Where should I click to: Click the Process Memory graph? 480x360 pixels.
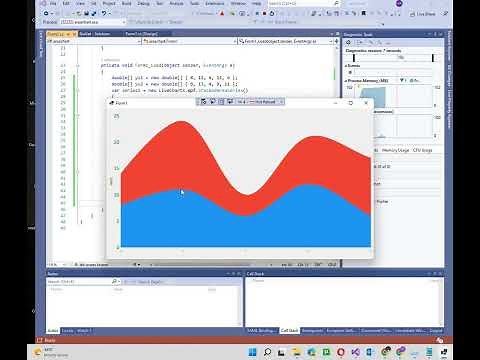point(393,96)
